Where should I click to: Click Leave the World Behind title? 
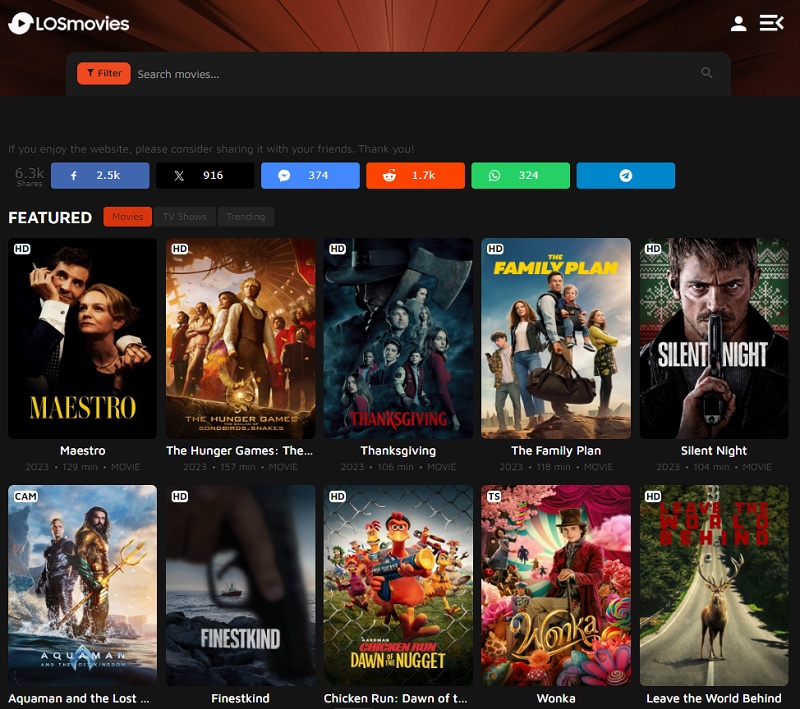[x=714, y=698]
